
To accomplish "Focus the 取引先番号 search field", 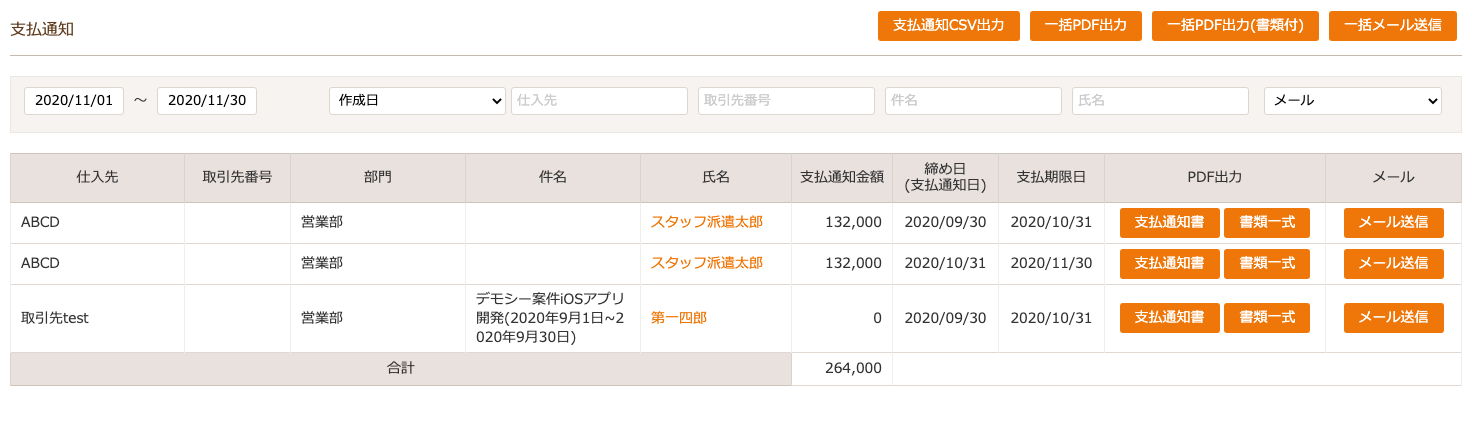I will click(786, 101).
